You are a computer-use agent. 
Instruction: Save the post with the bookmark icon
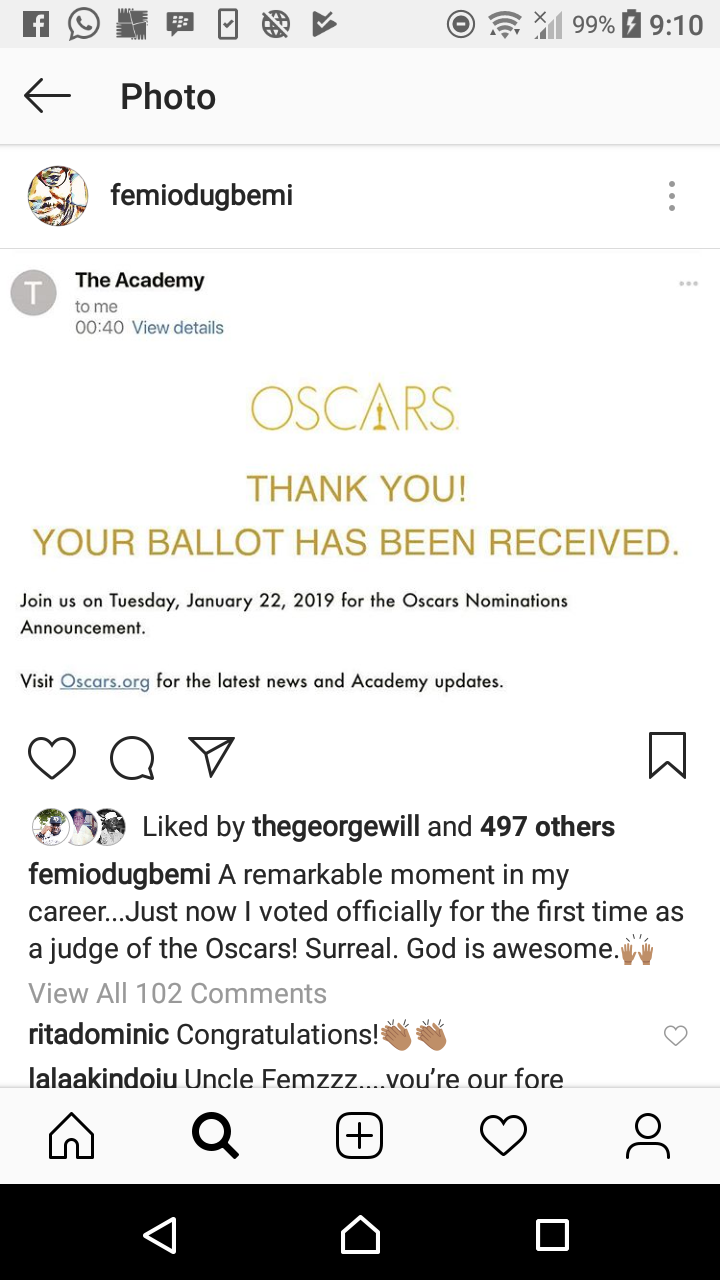pos(667,757)
